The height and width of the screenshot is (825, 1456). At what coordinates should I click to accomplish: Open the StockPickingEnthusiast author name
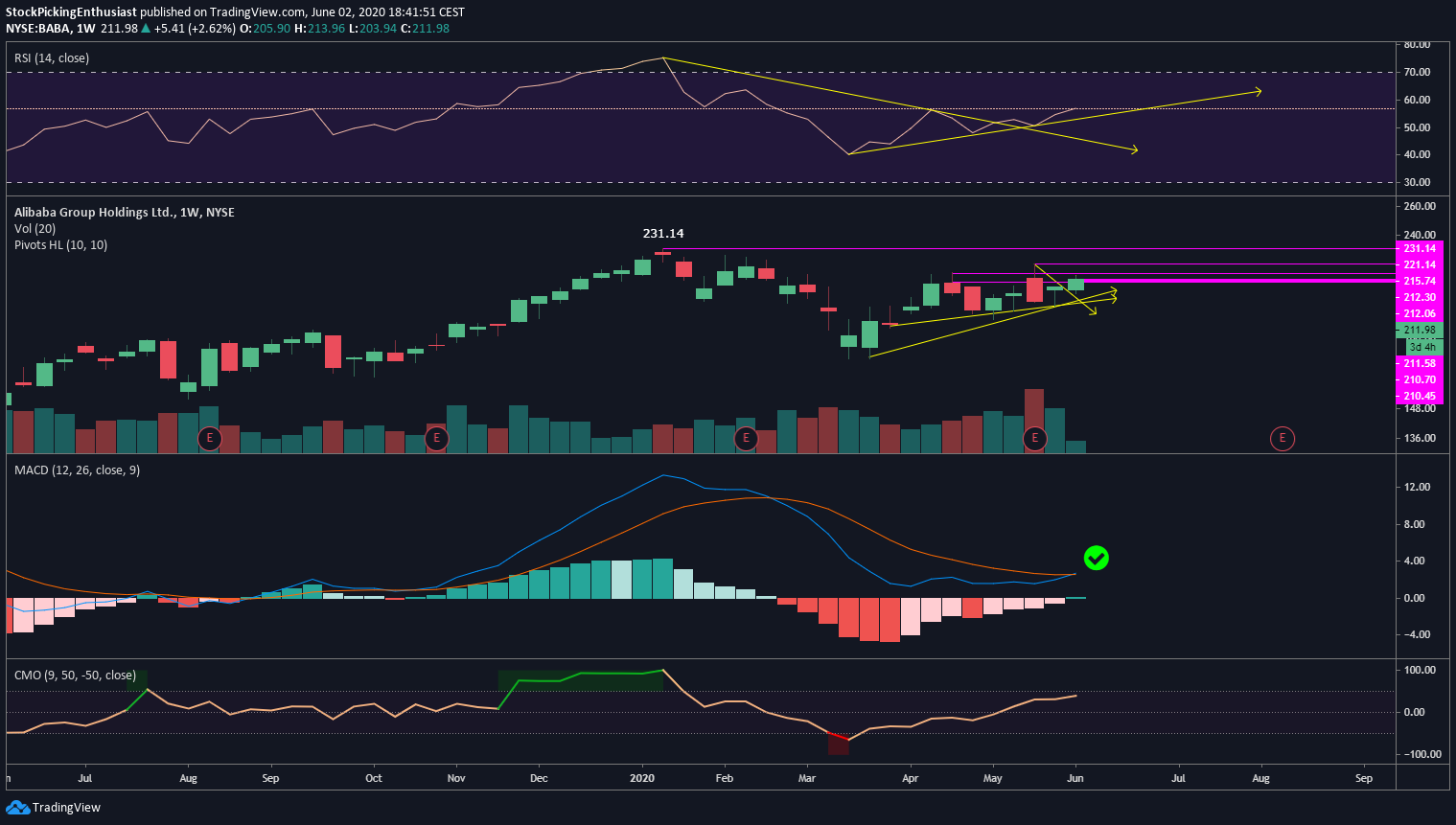[x=71, y=12]
